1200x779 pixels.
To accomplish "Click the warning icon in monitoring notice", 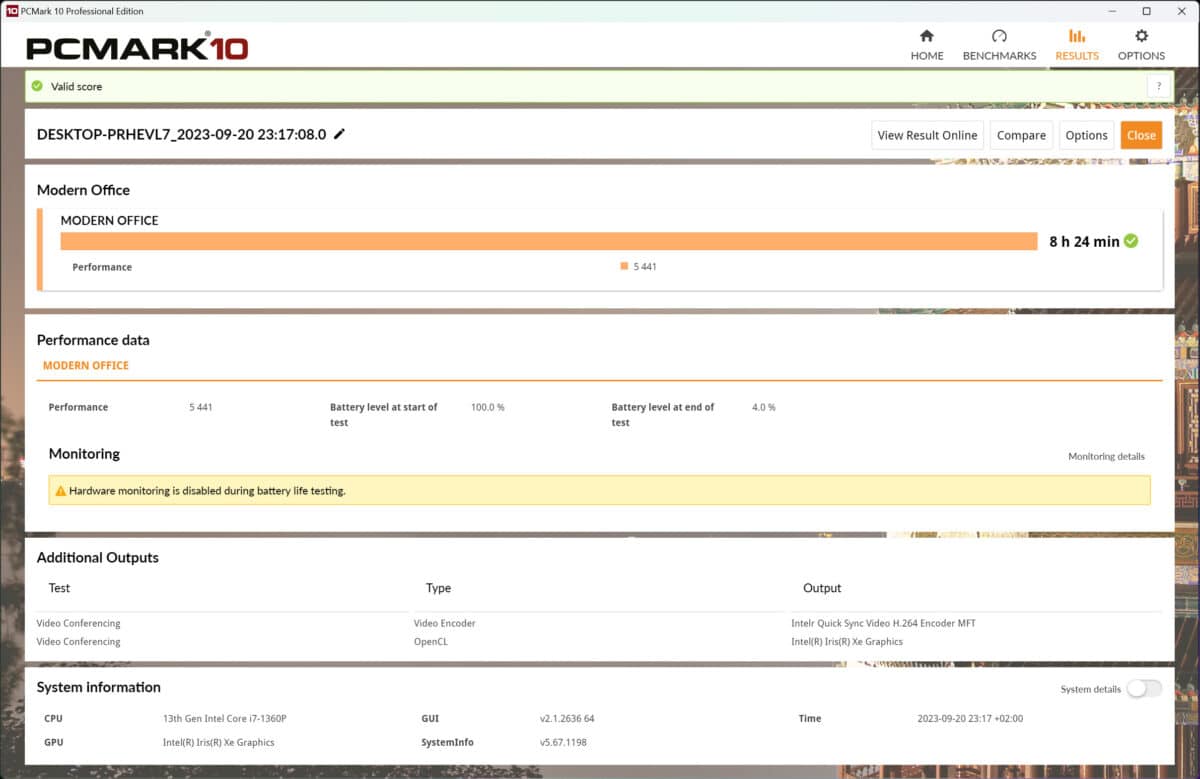I will click(60, 491).
